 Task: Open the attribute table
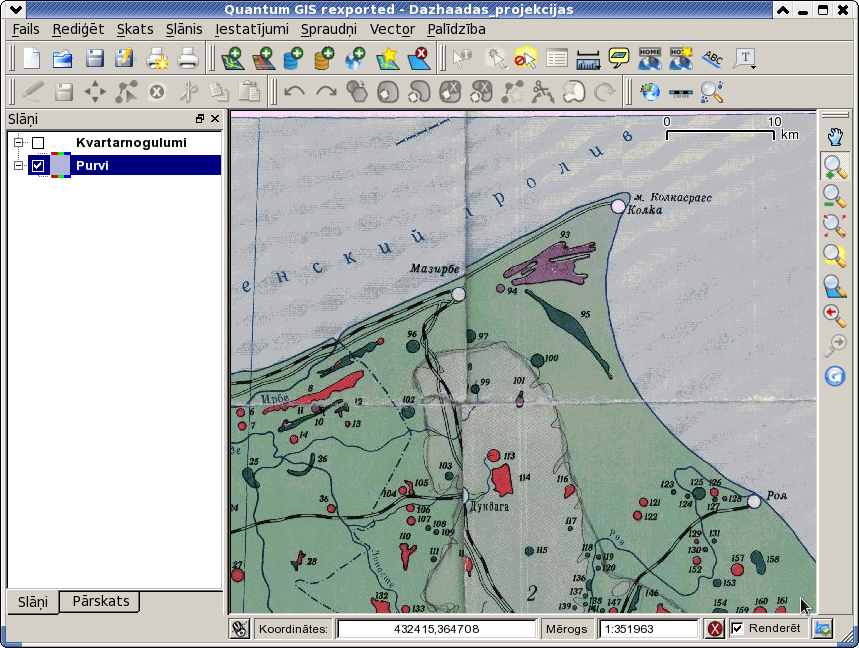557,58
